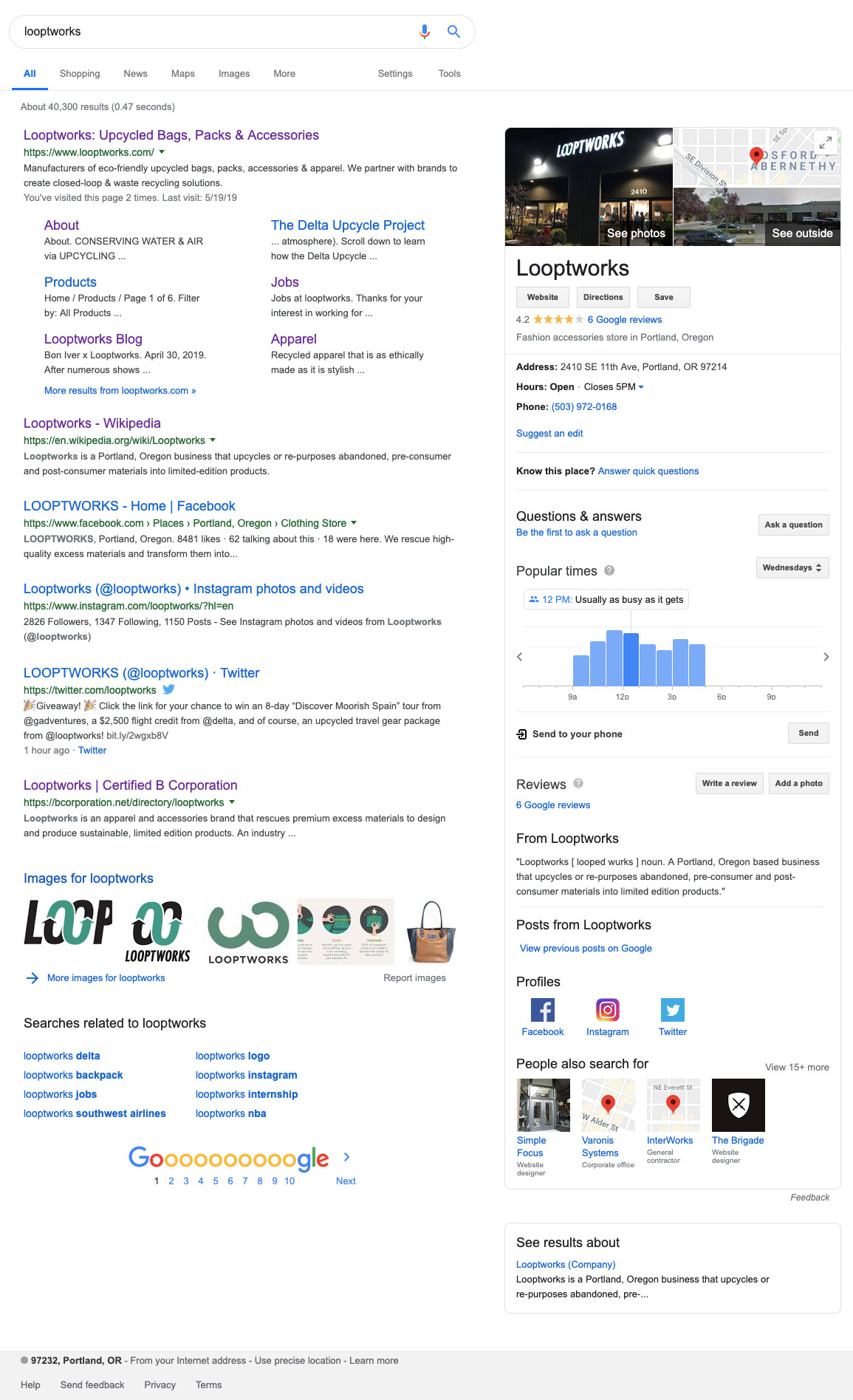This screenshot has width=853, height=1400.
Task: Open the Looptworks - Wikipedia result
Action: pyautogui.click(x=92, y=423)
